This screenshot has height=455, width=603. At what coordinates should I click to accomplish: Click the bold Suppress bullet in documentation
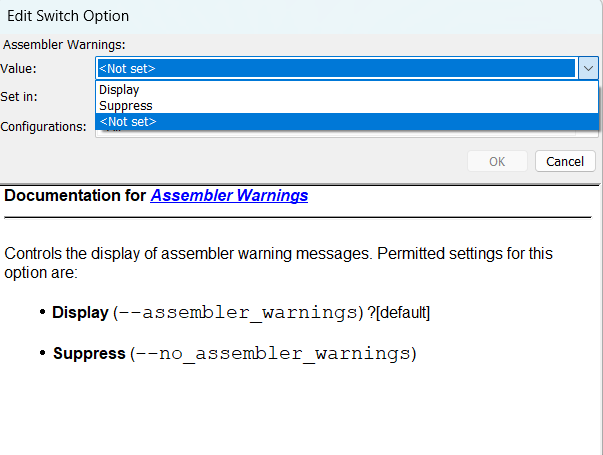[89, 354]
